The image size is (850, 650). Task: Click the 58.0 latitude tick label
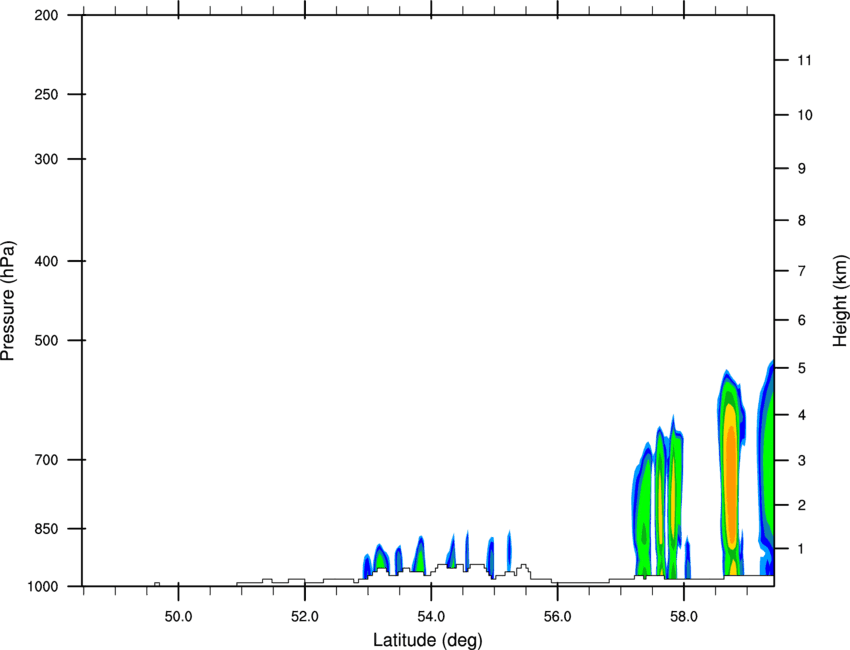(x=684, y=617)
